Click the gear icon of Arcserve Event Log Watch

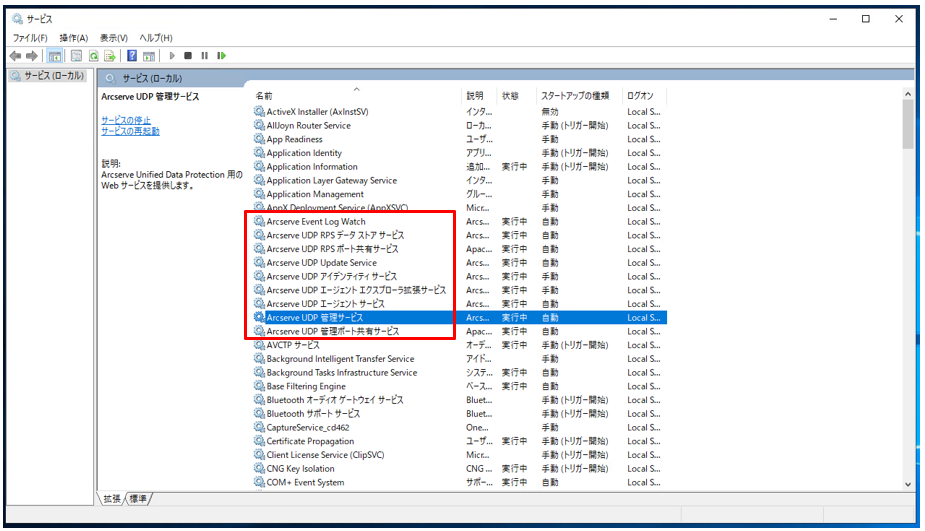[259, 221]
